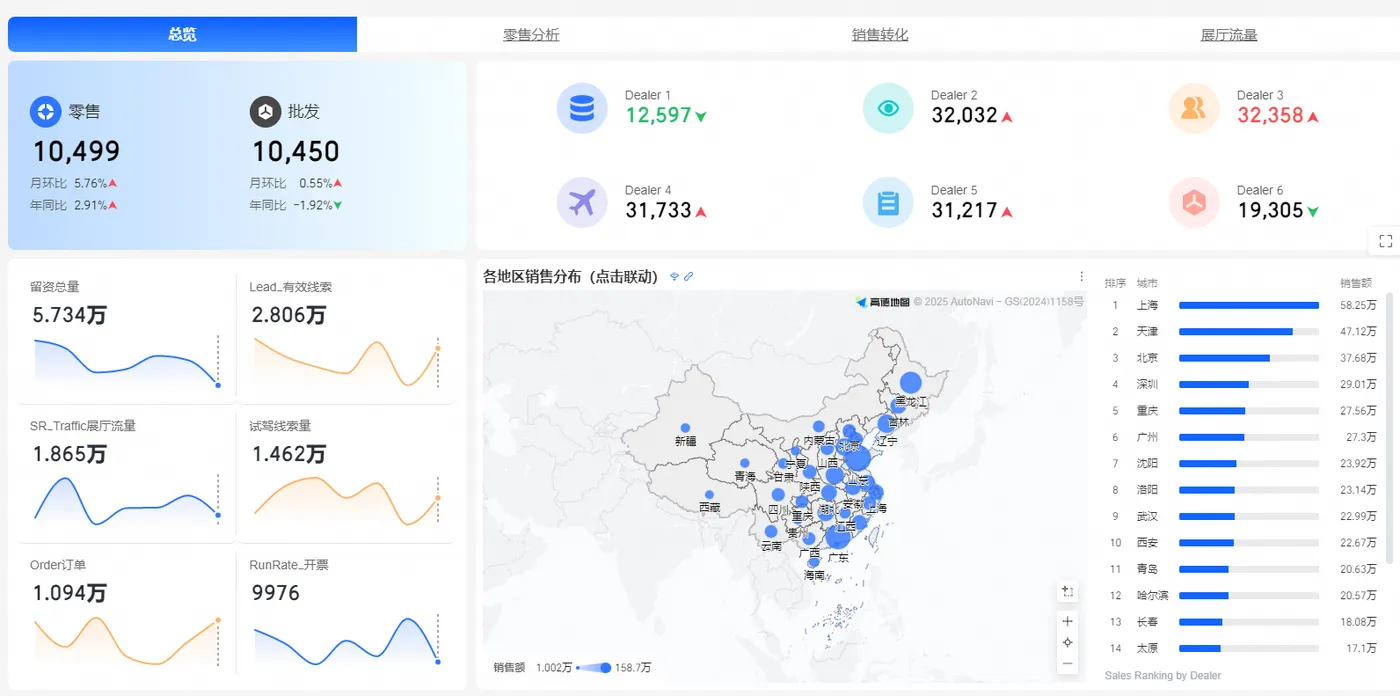This screenshot has height=696, width=1400.
Task: Click Dealer 2 eye icon
Action: (888, 108)
